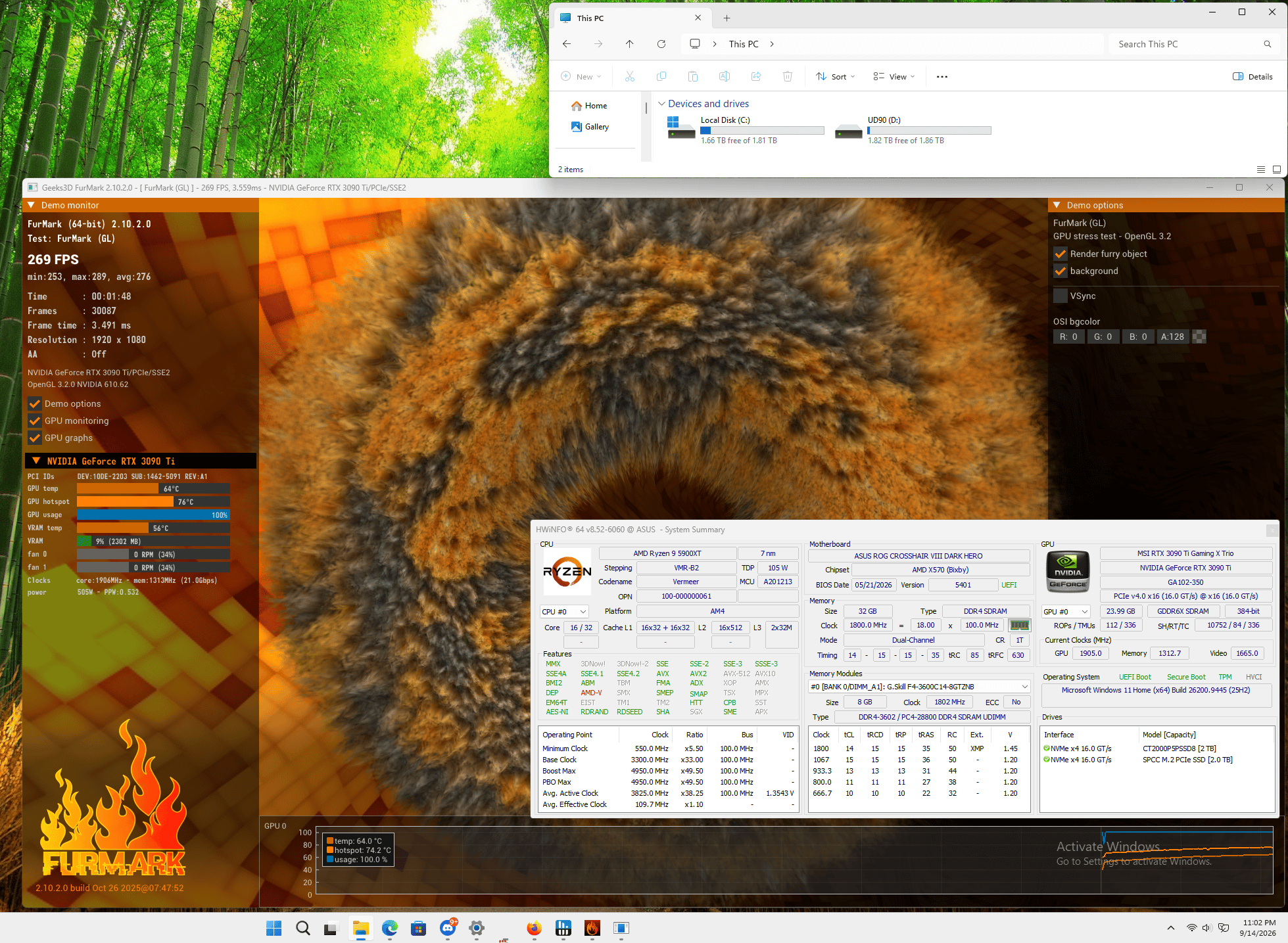Go up one folder level in Explorer
Viewport: 1288px width, 943px height.
click(630, 44)
